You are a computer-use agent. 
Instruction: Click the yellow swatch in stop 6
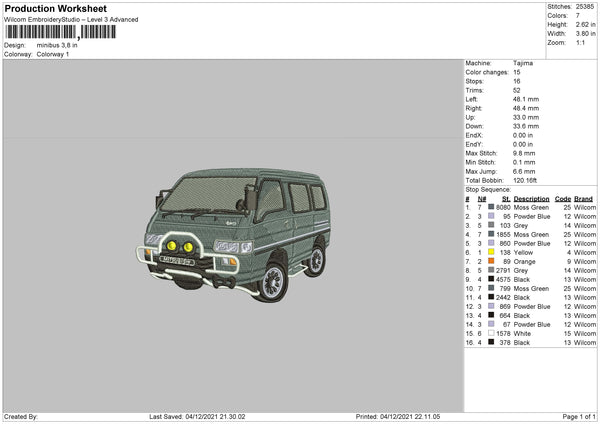(x=491, y=252)
